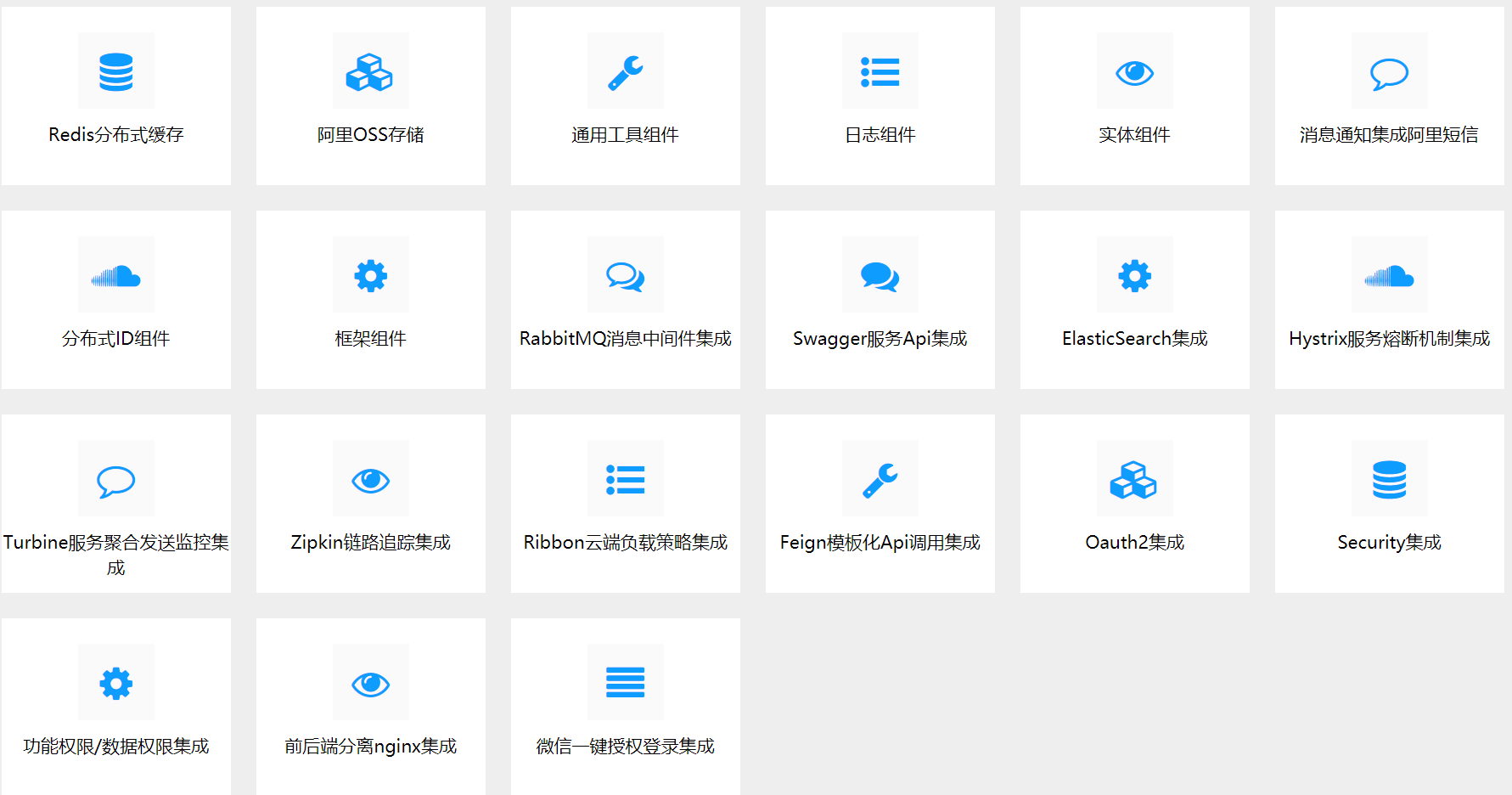Open the 实体组件 label

tap(1135, 134)
